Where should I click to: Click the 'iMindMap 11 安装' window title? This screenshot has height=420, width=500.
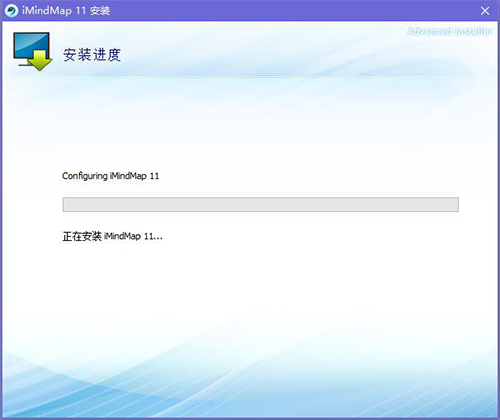point(66,11)
